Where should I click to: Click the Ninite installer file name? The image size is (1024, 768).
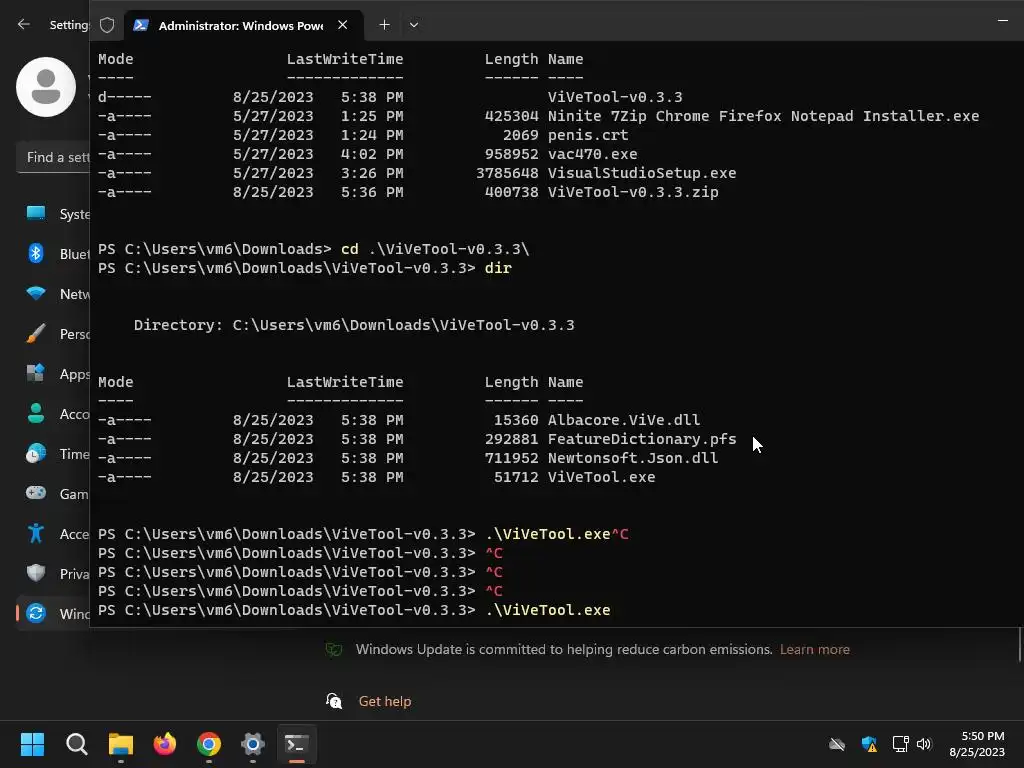click(x=763, y=116)
